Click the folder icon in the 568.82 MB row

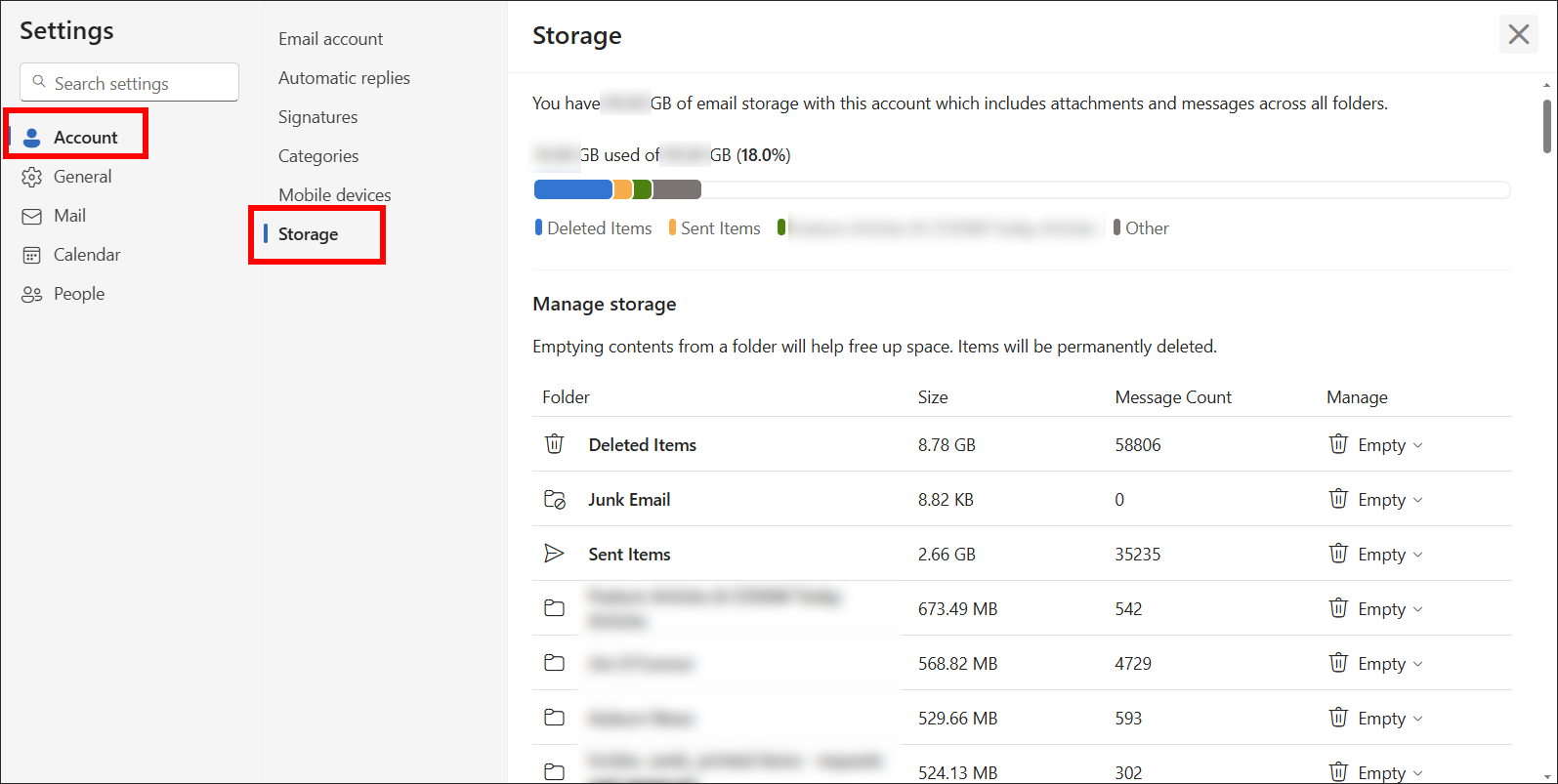click(x=554, y=663)
